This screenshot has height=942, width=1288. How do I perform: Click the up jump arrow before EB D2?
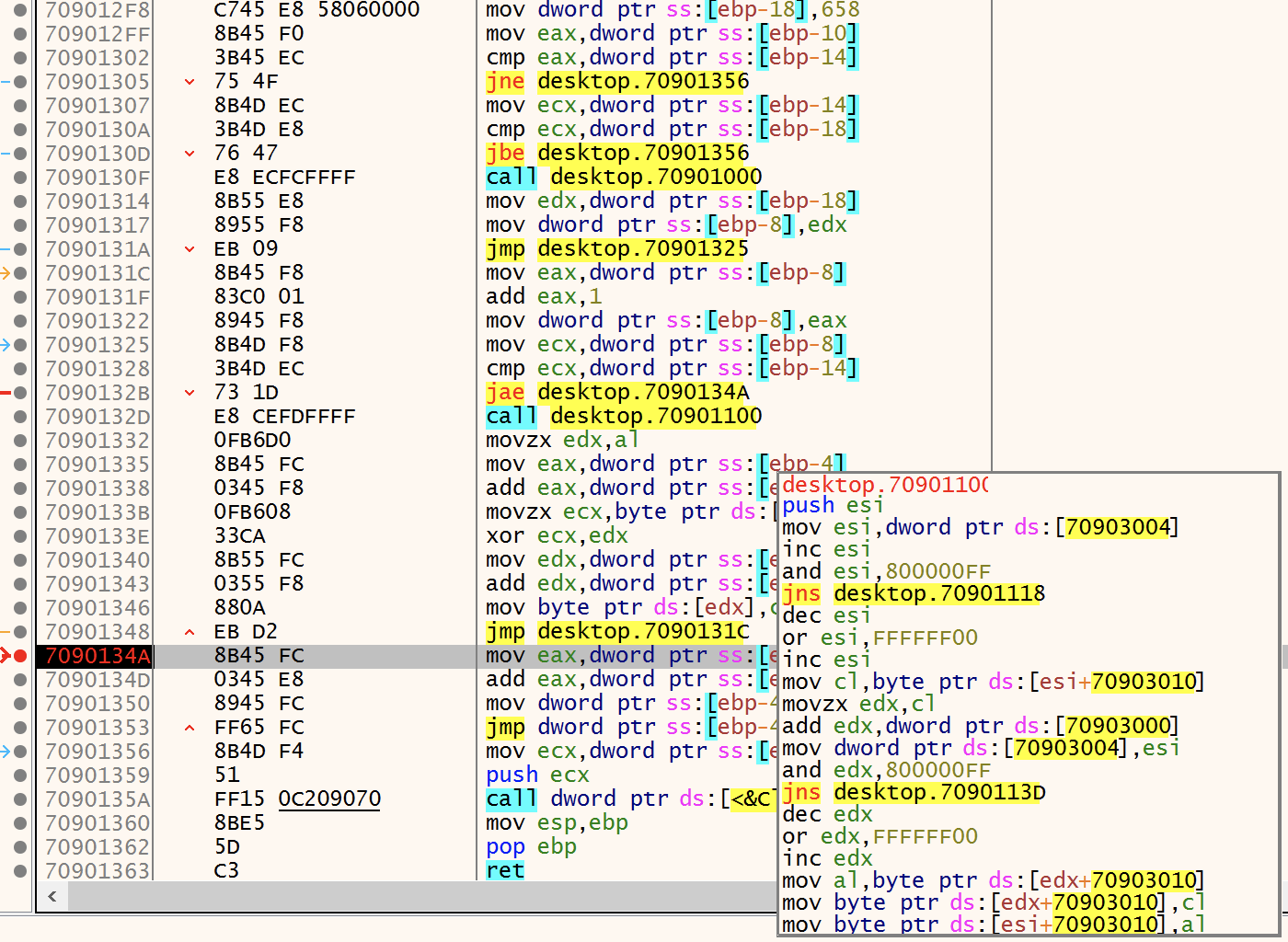(190, 632)
